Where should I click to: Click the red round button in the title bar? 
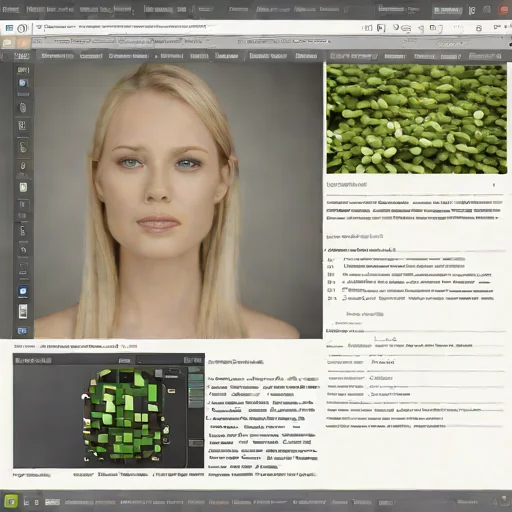click(504, 10)
